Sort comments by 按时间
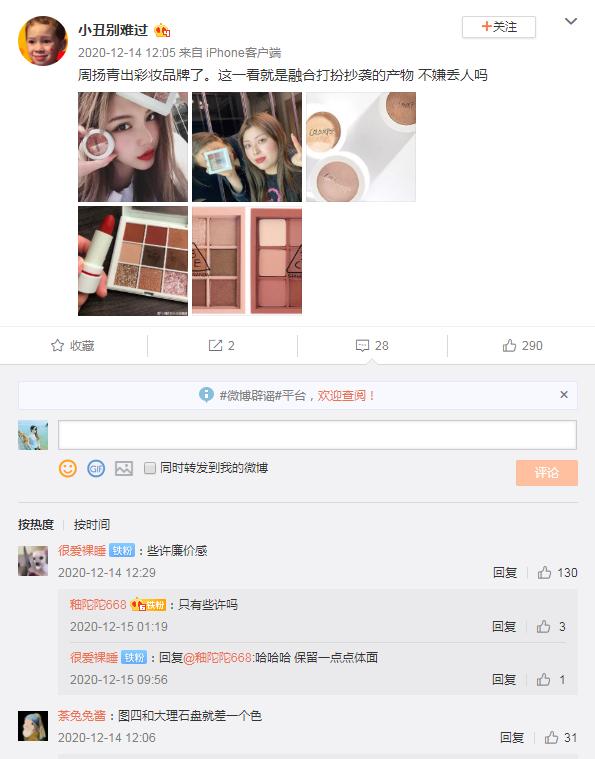595x759 pixels. tap(92, 524)
